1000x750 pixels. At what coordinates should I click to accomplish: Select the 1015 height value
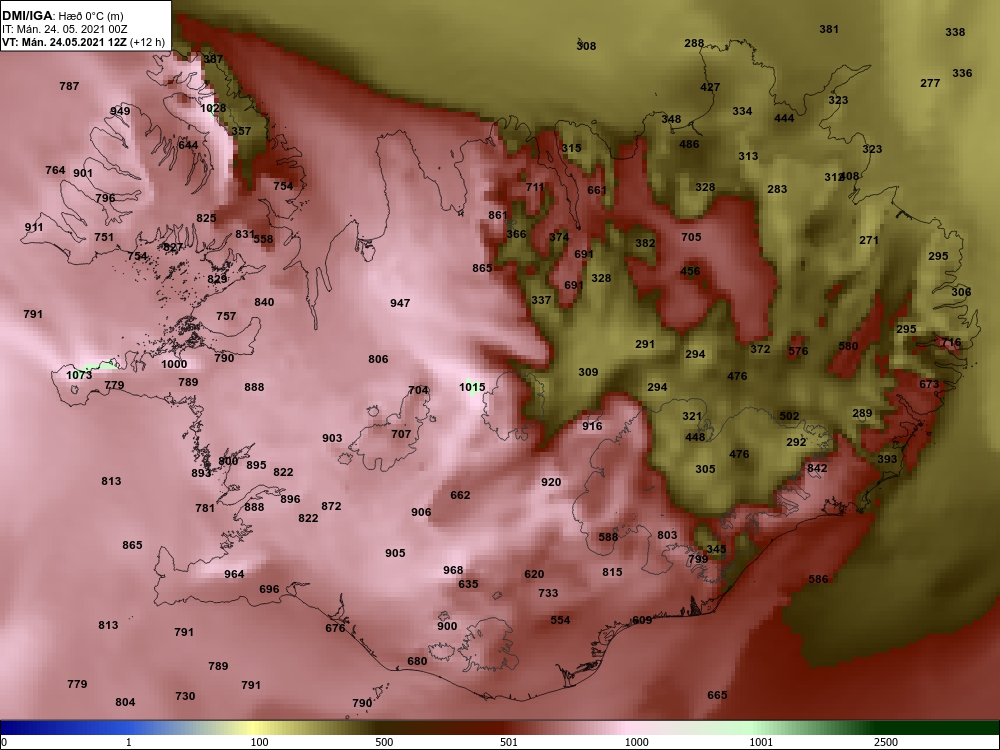472,386
